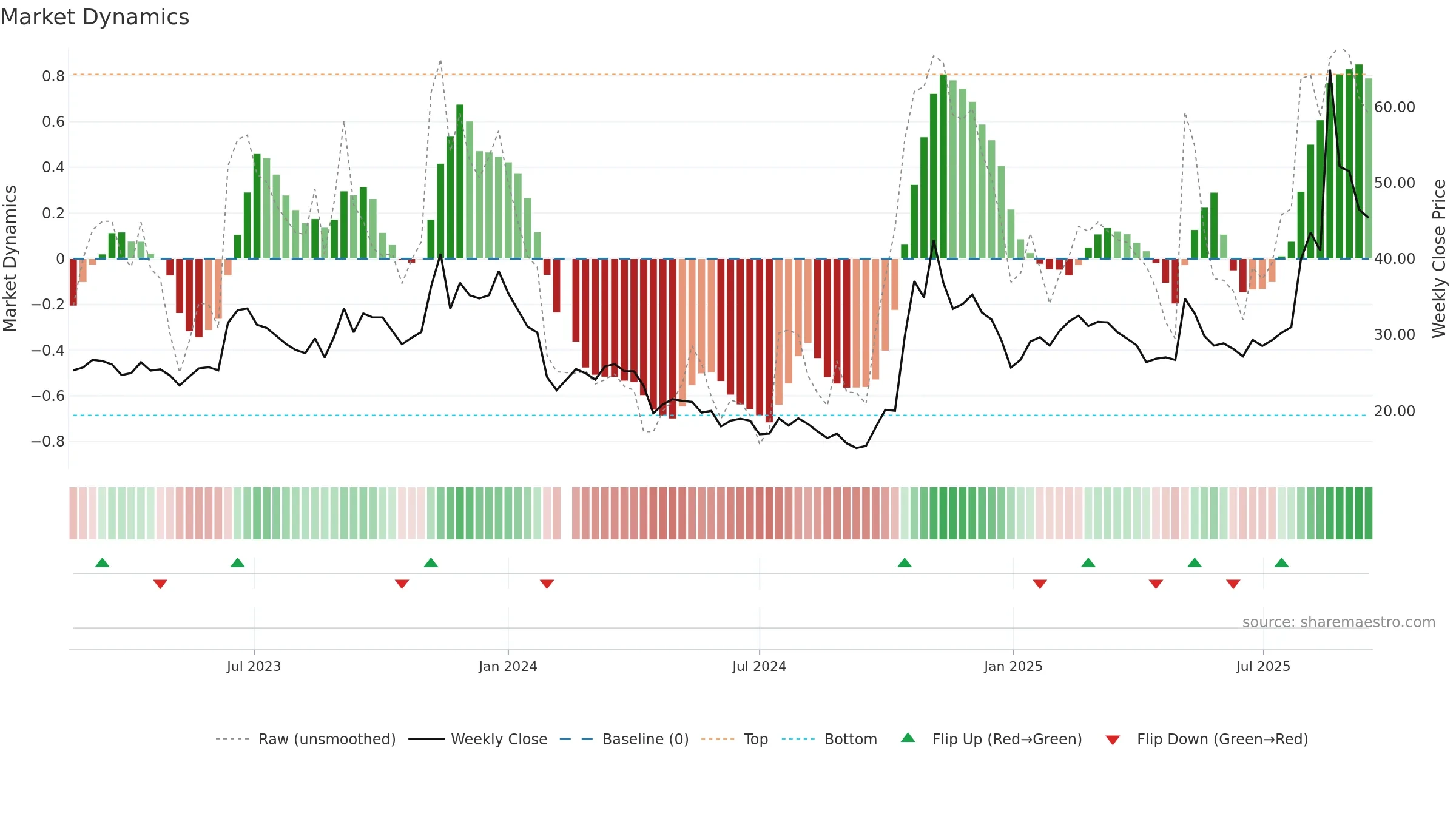Click the 60.00 right axis price label
The image size is (1456, 819).
click(1395, 107)
